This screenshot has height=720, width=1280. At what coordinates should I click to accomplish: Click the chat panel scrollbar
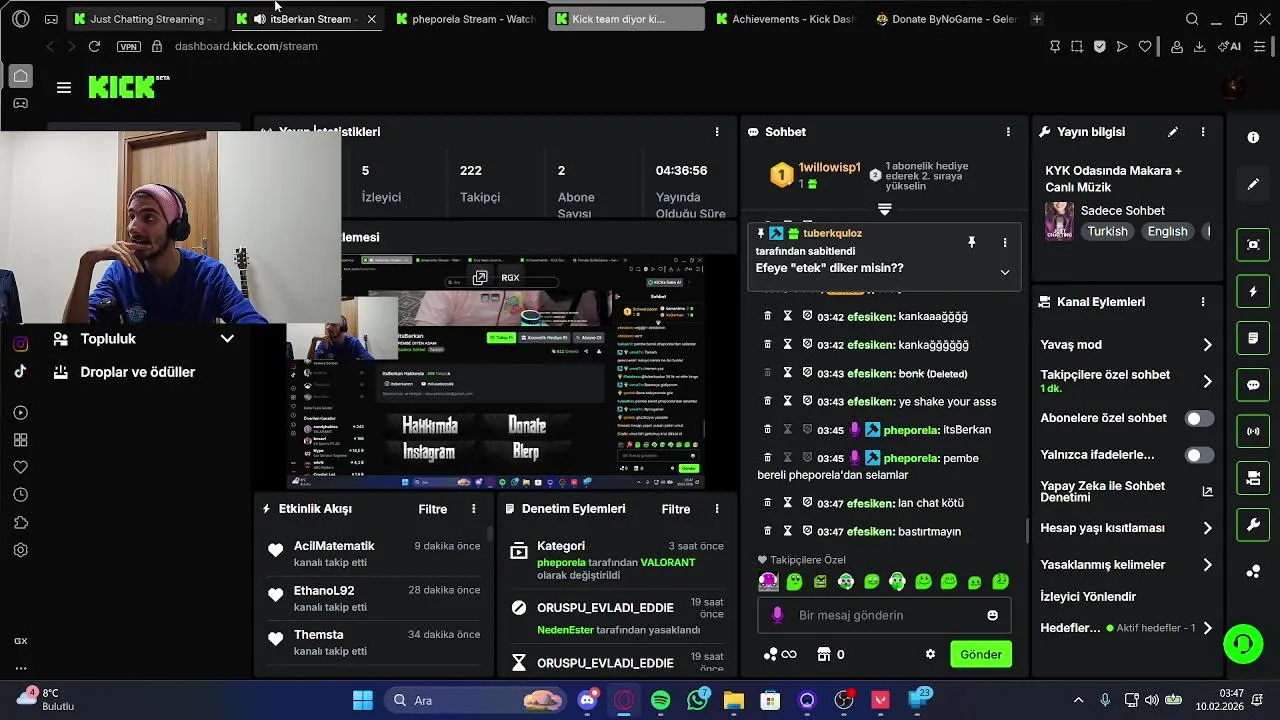tap(1027, 531)
